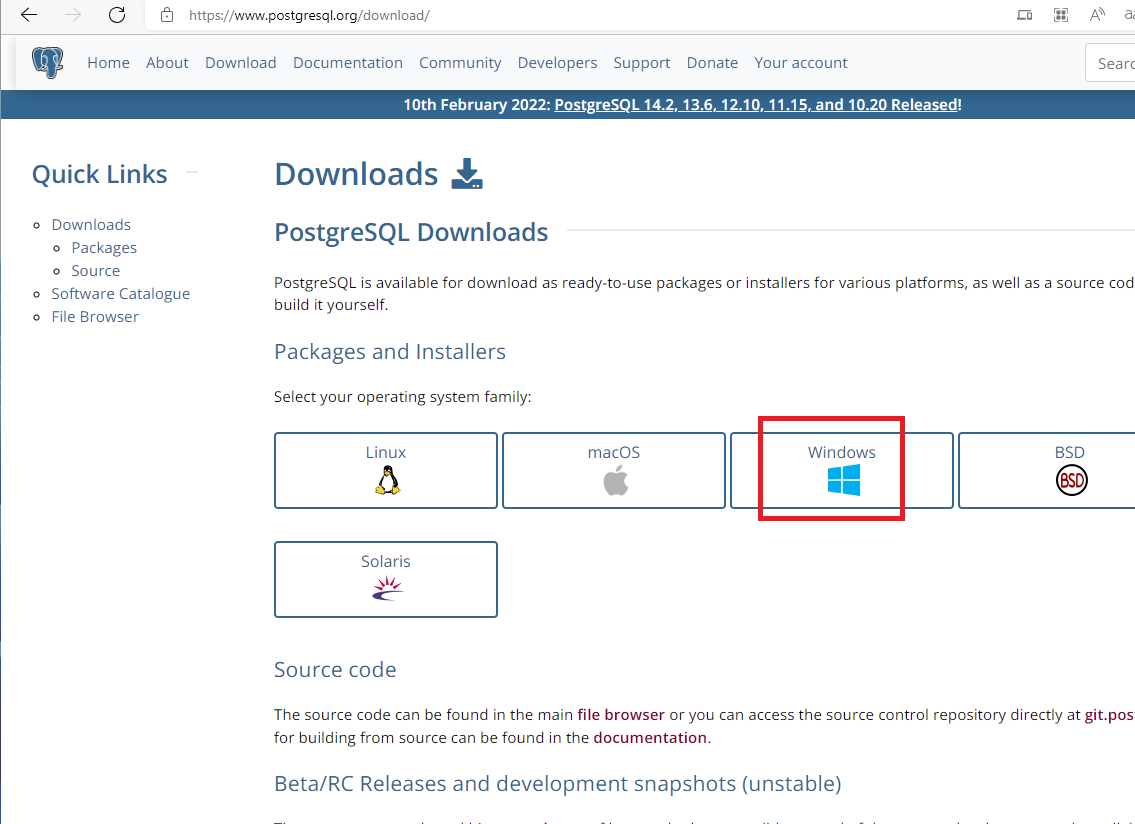1135x824 pixels.
Task: Click the 'file browser' link in Source code text
Action: tap(620, 715)
